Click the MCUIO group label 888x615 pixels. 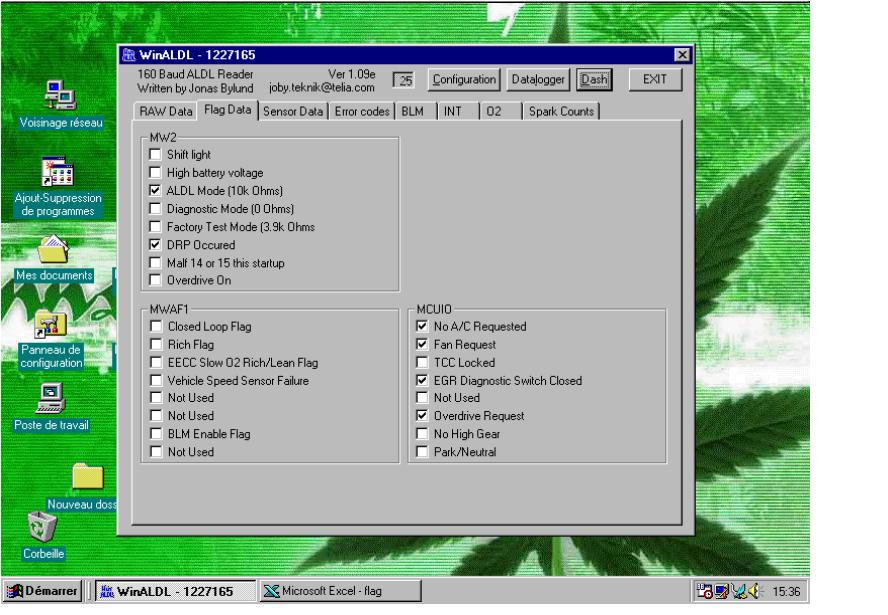pos(434,309)
